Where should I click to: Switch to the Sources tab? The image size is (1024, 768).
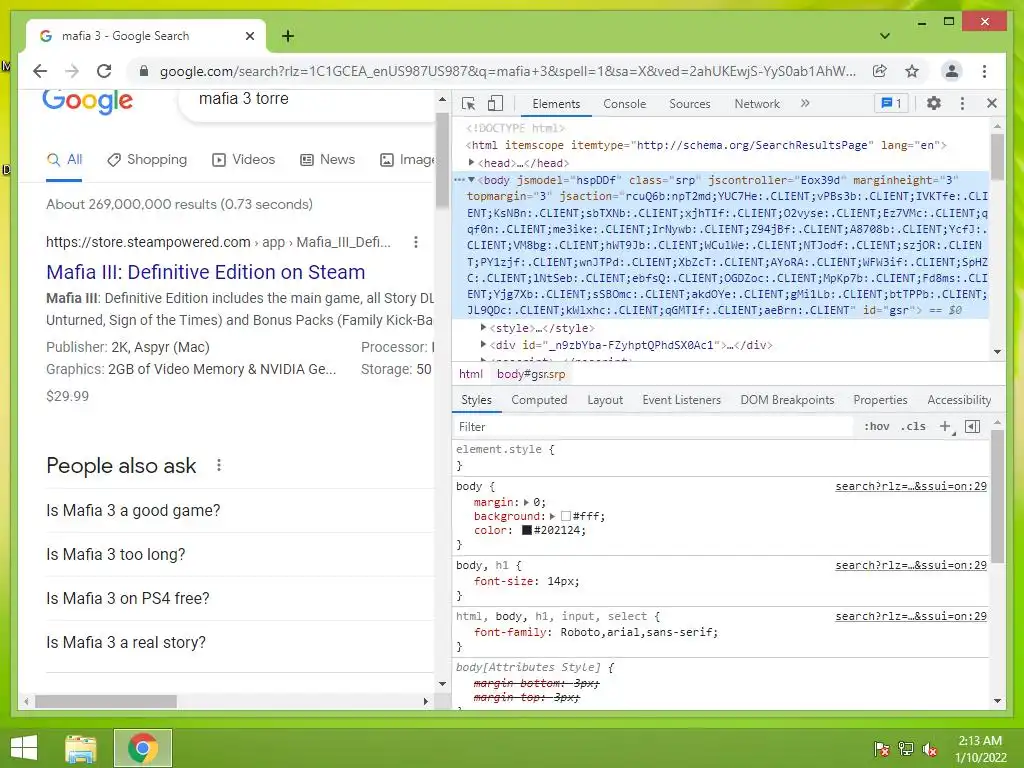[x=690, y=104]
